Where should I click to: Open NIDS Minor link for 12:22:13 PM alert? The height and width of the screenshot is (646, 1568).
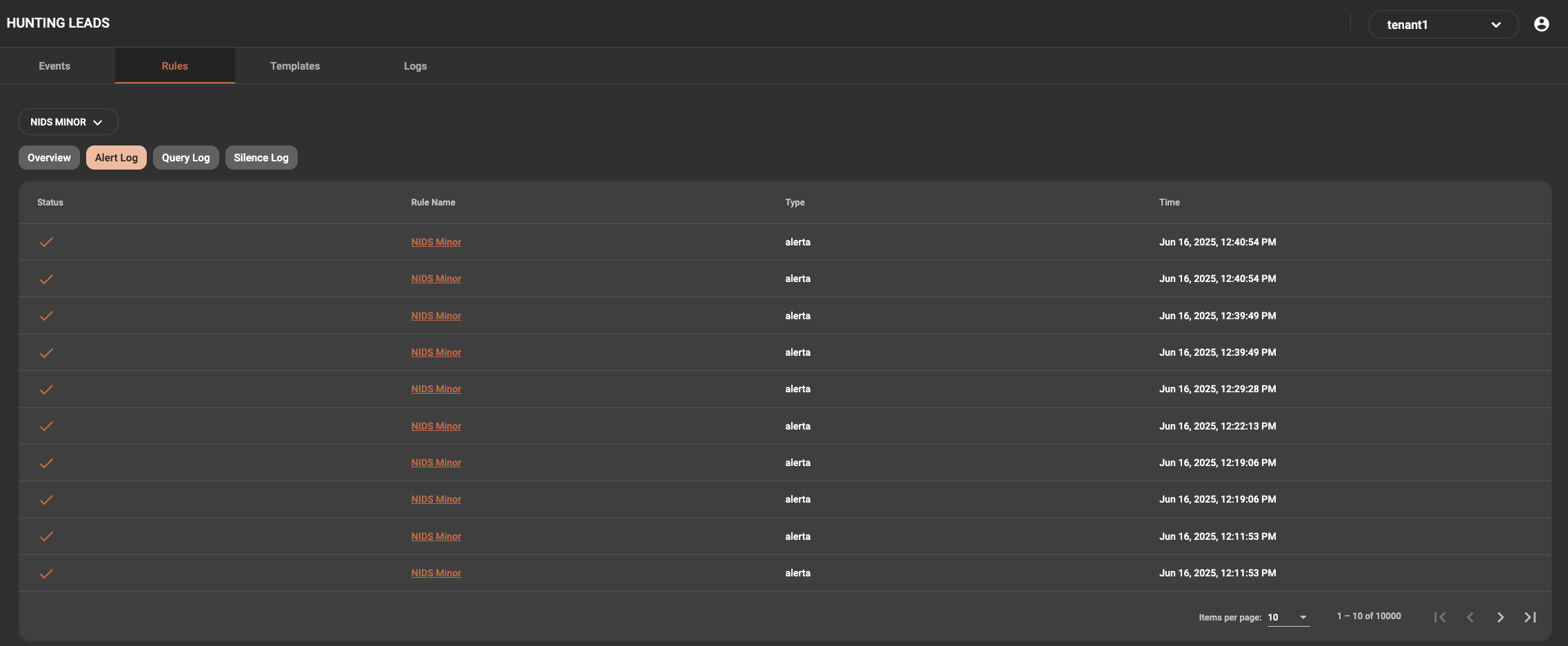pos(436,426)
